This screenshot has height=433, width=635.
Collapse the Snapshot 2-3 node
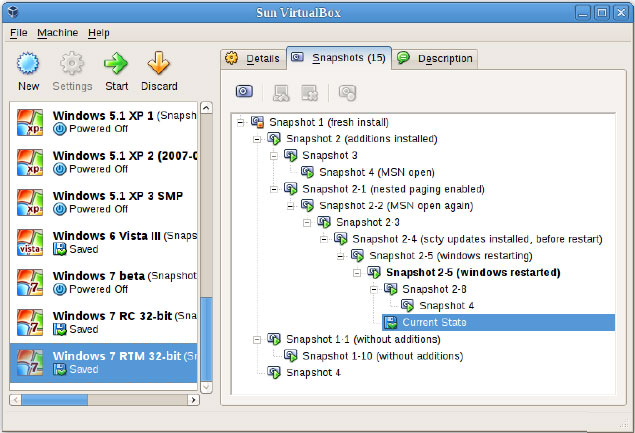(307, 222)
